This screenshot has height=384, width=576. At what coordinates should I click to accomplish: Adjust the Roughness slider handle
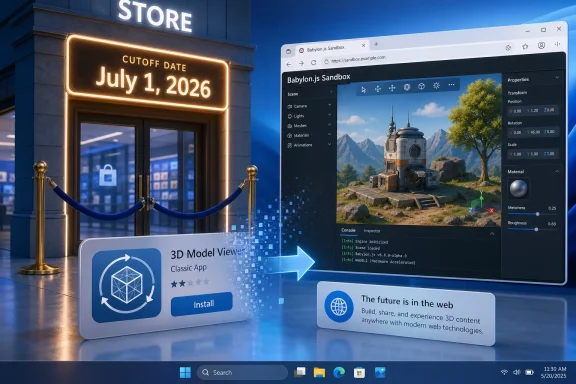point(536,229)
